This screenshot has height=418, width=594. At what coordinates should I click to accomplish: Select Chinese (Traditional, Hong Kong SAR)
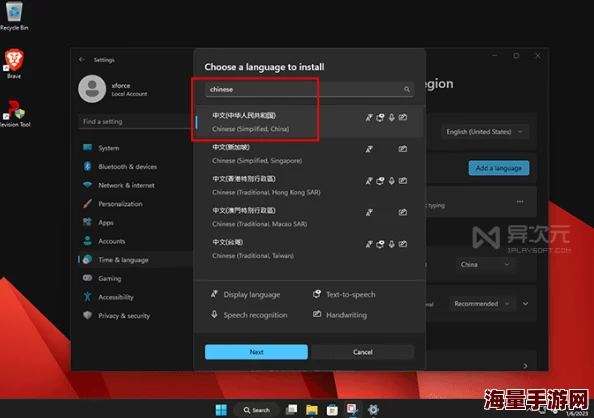click(x=309, y=185)
